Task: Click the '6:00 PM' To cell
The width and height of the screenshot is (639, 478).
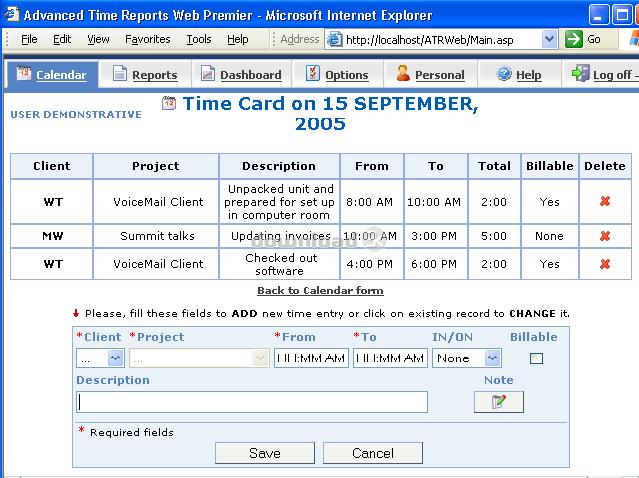Action: coord(434,264)
